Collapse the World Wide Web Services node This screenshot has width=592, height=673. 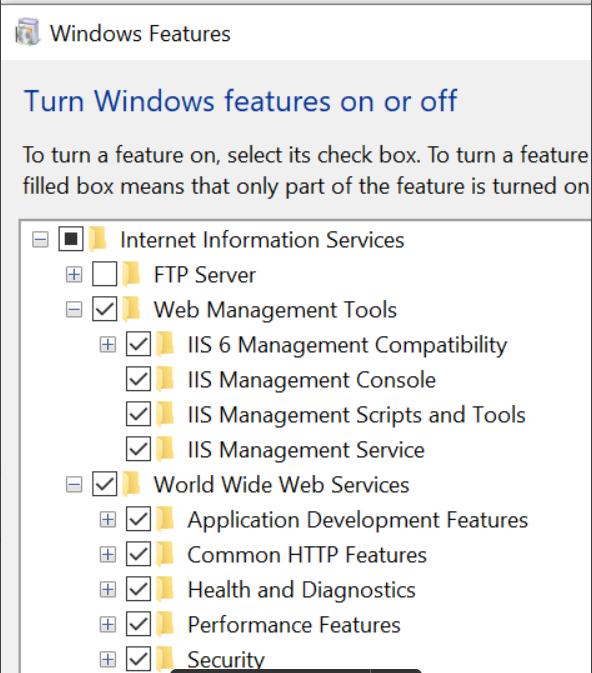[x=74, y=485]
